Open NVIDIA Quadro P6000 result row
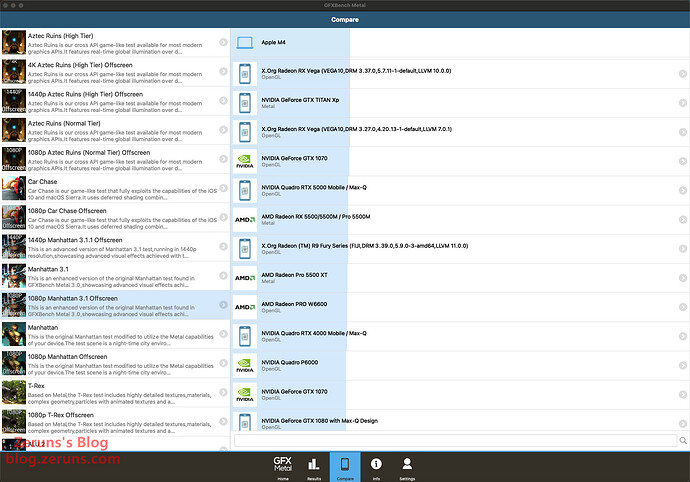This screenshot has height=482, width=690. point(450,364)
